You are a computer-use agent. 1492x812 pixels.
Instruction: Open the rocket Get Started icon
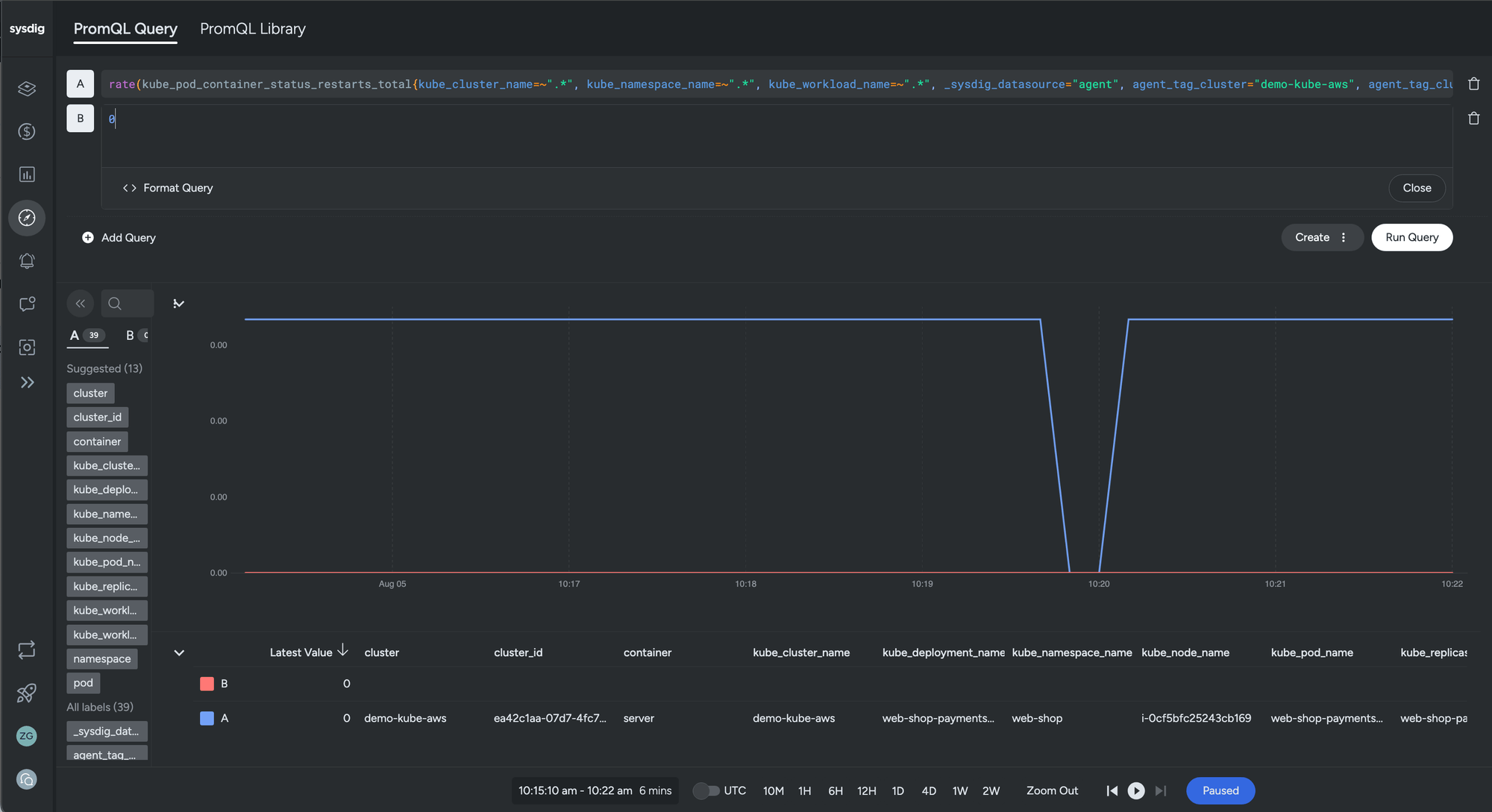pos(27,693)
